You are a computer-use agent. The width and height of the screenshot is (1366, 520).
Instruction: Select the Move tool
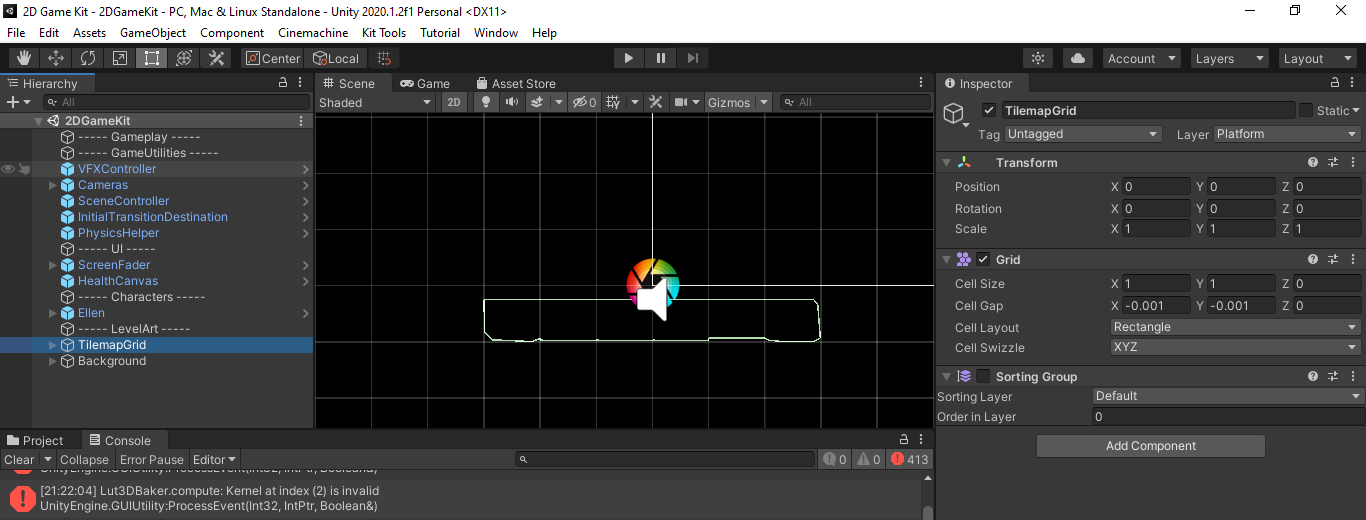[x=56, y=58]
